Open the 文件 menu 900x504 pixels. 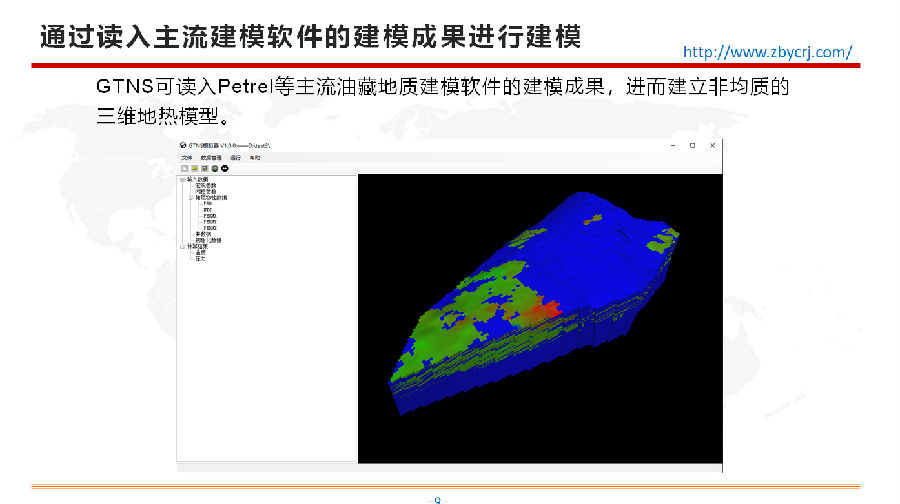tap(187, 157)
